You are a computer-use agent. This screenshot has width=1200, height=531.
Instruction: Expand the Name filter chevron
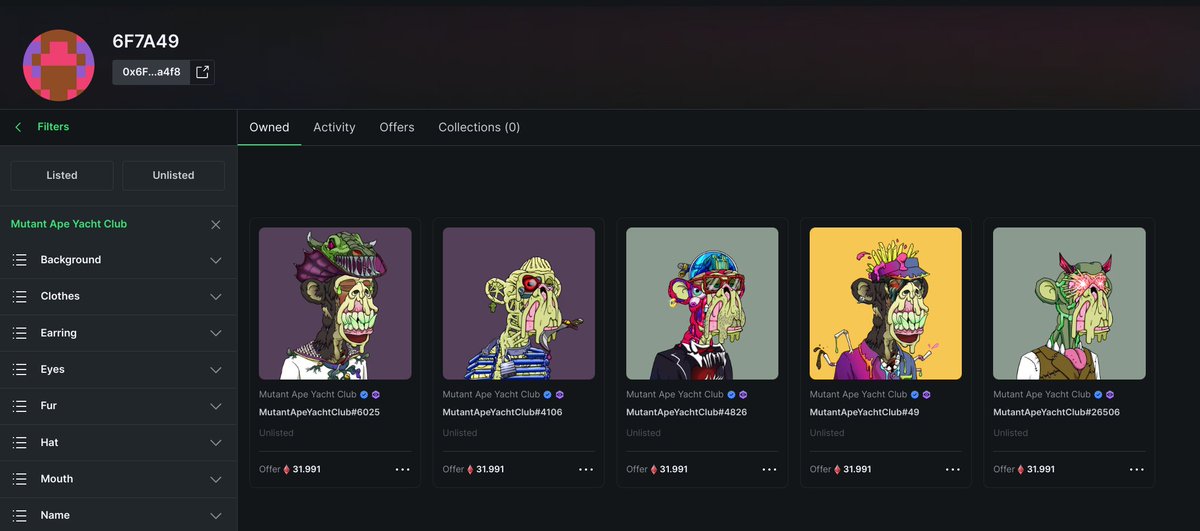pyautogui.click(x=216, y=515)
